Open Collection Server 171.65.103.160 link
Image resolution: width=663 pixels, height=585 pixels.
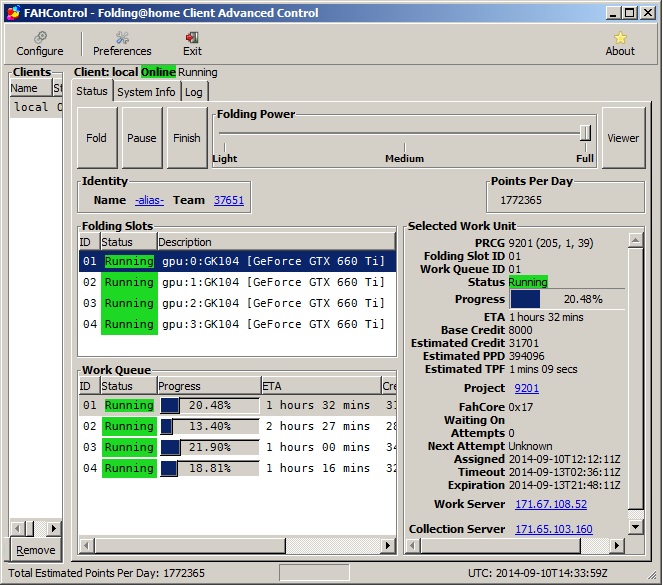pos(554,529)
